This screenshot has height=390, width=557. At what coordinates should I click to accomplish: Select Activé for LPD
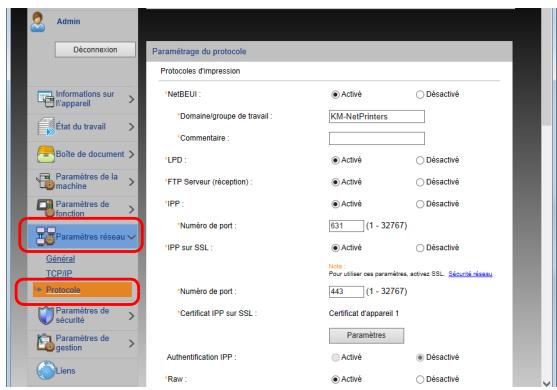335,160
